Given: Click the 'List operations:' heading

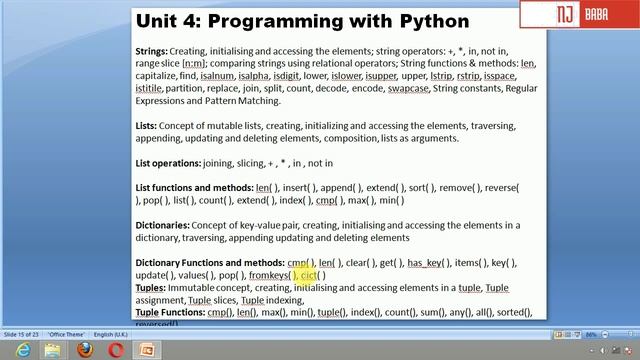Looking at the screenshot, I should tap(168, 163).
